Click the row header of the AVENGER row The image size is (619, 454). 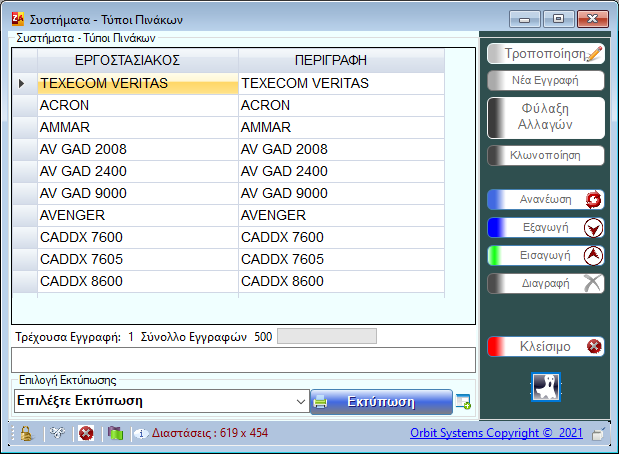pyautogui.click(x=24, y=216)
